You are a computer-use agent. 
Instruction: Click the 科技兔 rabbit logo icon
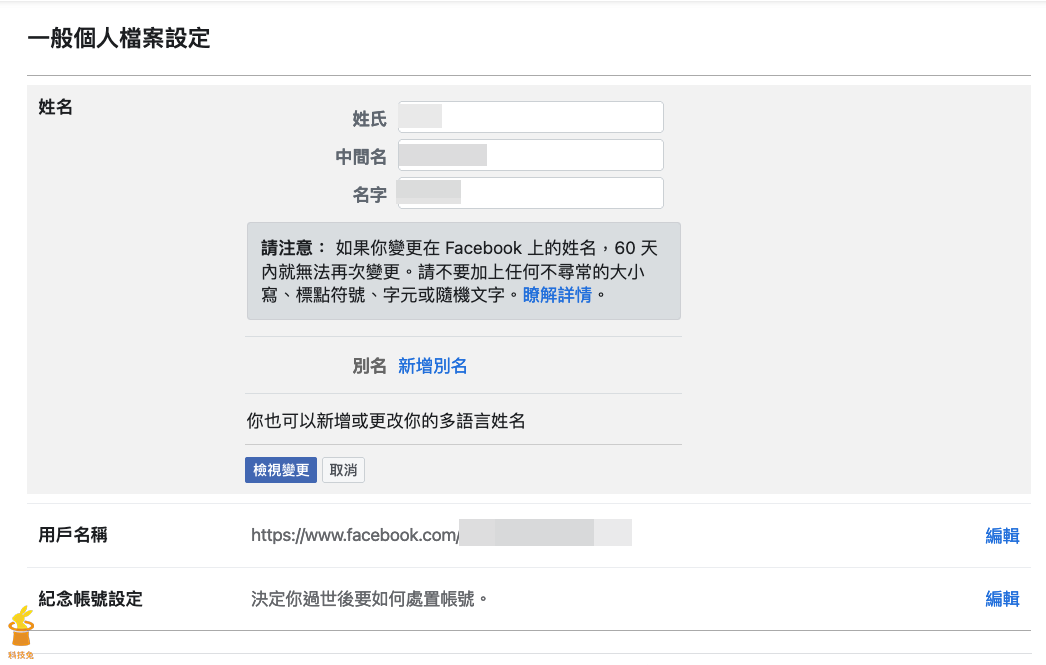tap(20, 630)
